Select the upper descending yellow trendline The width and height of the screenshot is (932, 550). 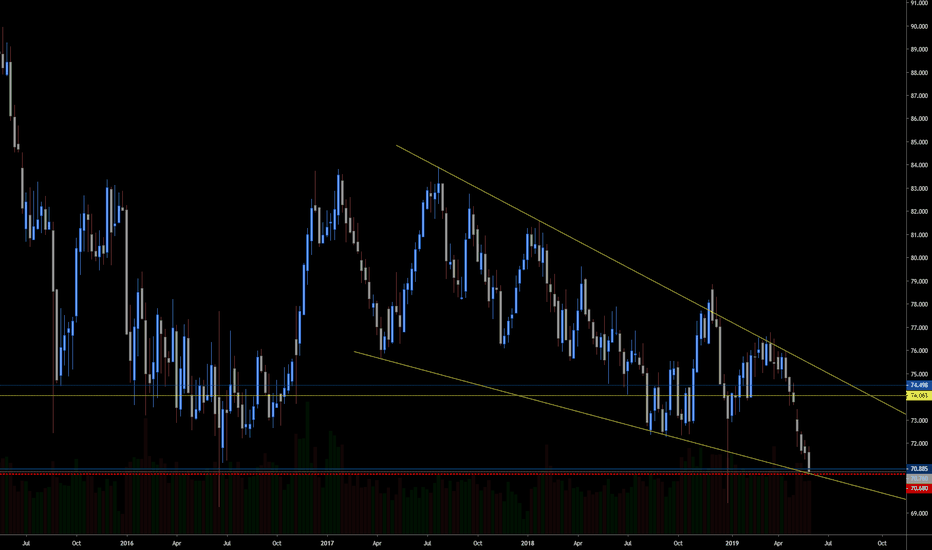[651, 279]
